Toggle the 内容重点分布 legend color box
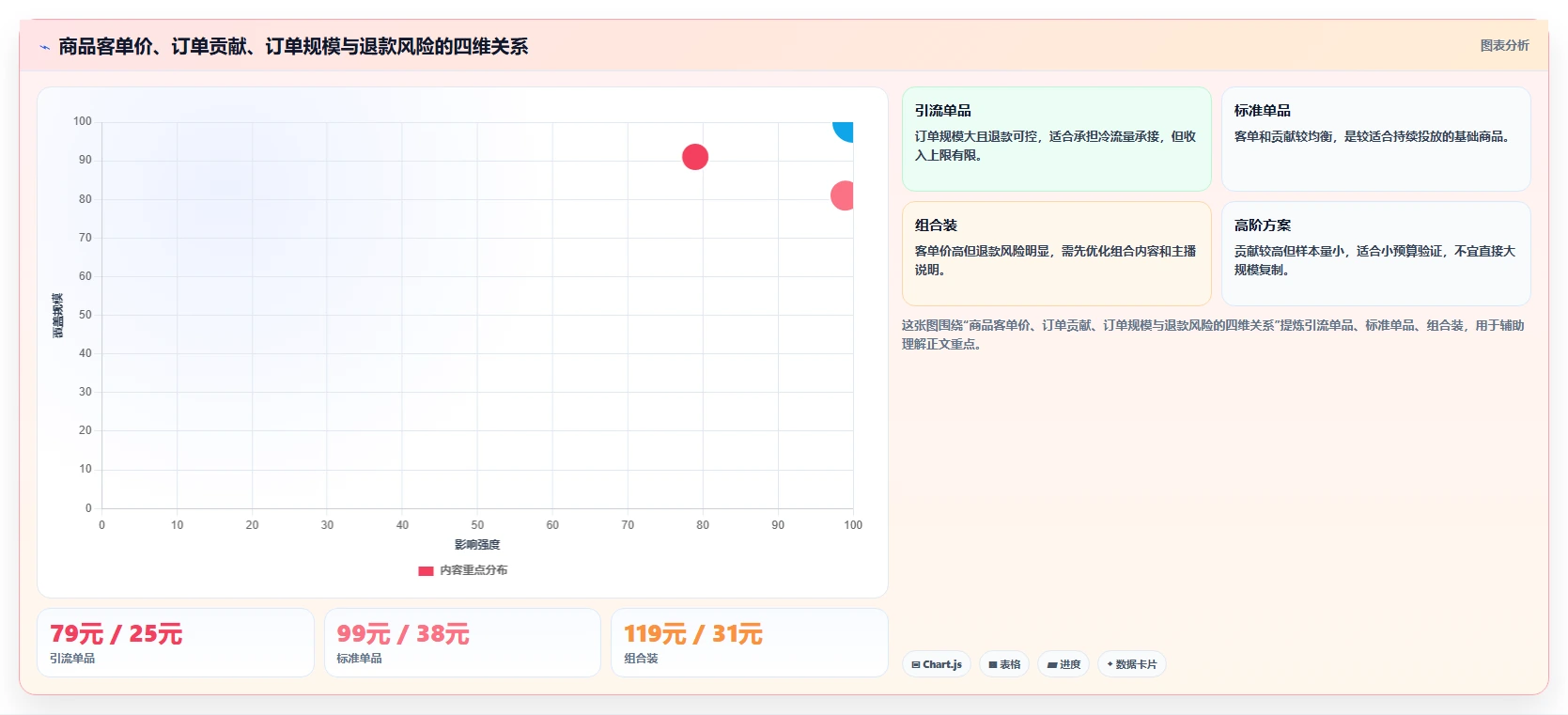Image resolution: width=1568 pixels, height=715 pixels. click(426, 570)
